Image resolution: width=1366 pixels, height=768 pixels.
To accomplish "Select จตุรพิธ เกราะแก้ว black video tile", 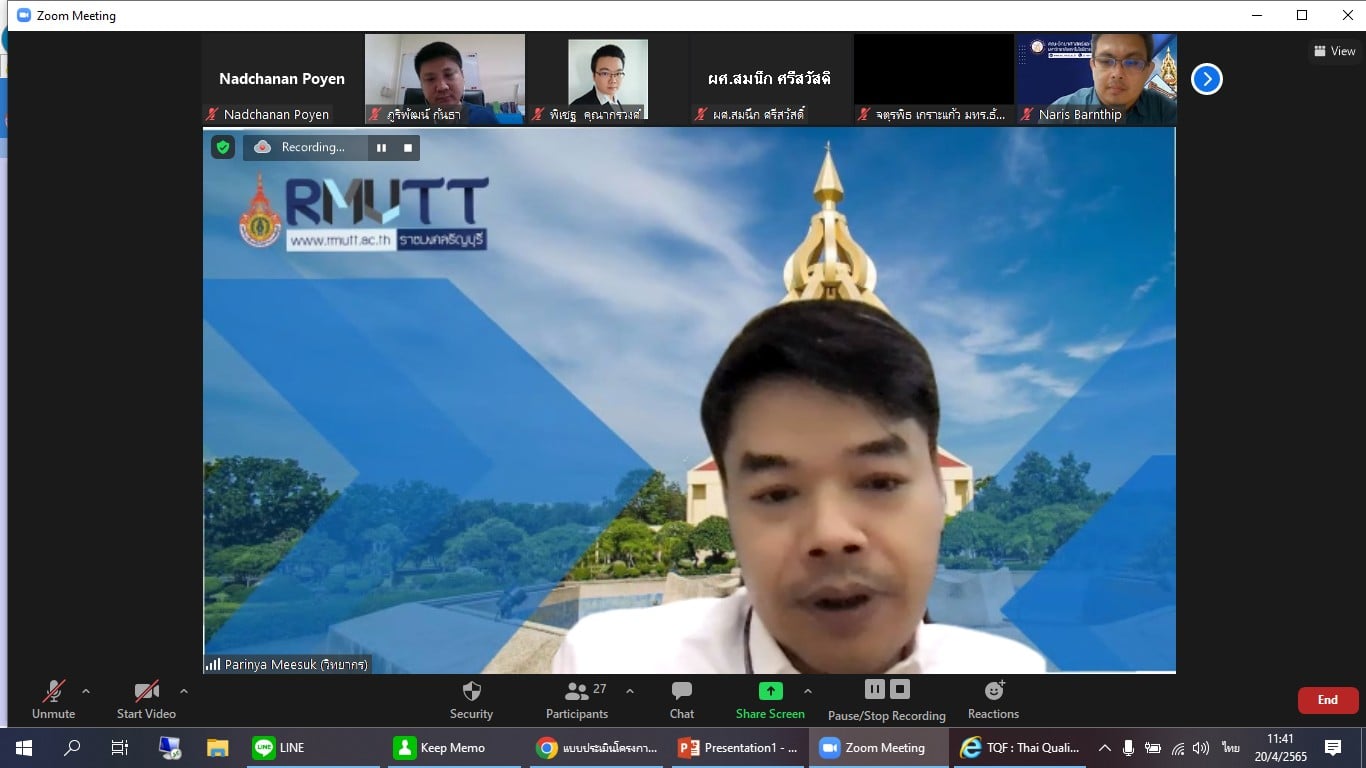I will [933, 79].
